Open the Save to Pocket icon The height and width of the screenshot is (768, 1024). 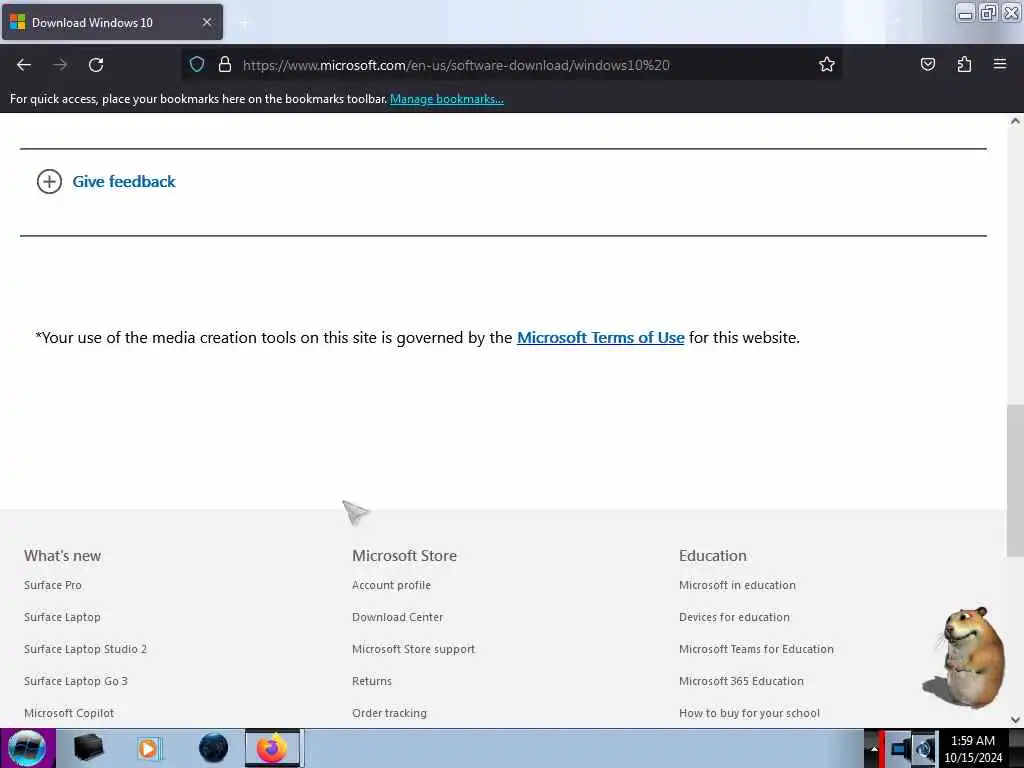click(x=927, y=64)
